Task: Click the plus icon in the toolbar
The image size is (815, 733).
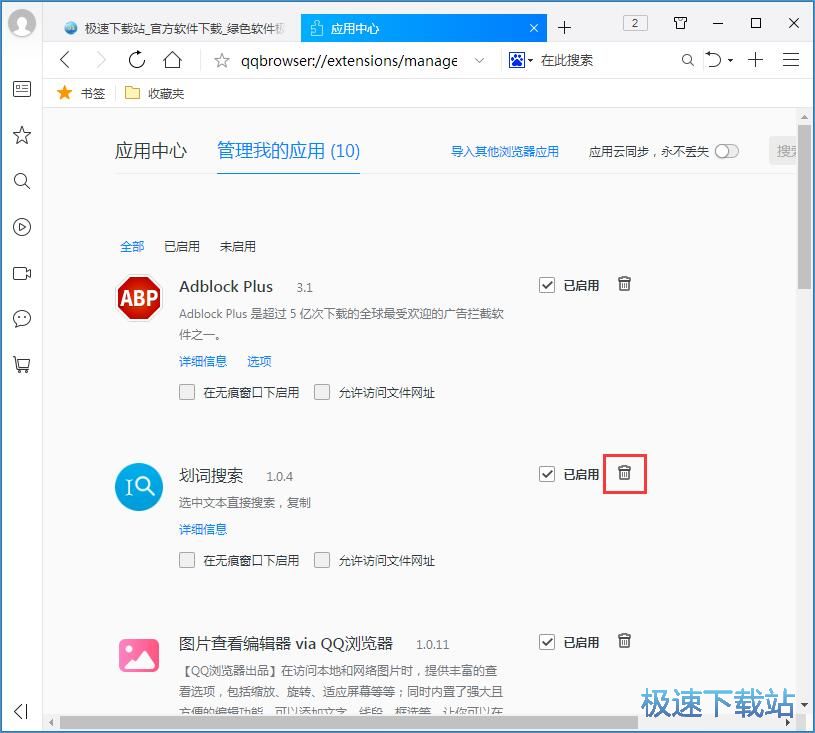Action: 755,60
